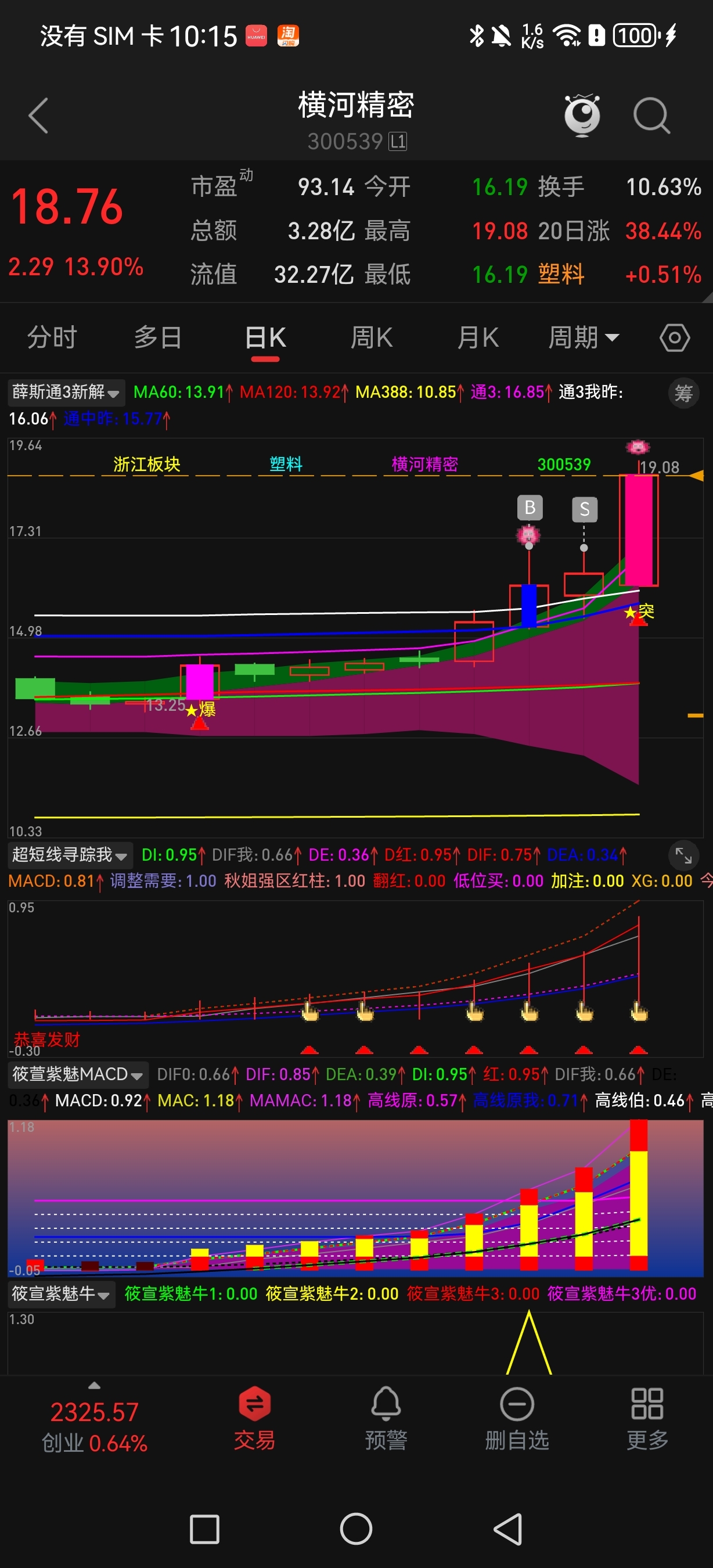Tap the 恭喜发财 text in sub-chart
This screenshot has height=1568, width=713.
[x=47, y=1039]
